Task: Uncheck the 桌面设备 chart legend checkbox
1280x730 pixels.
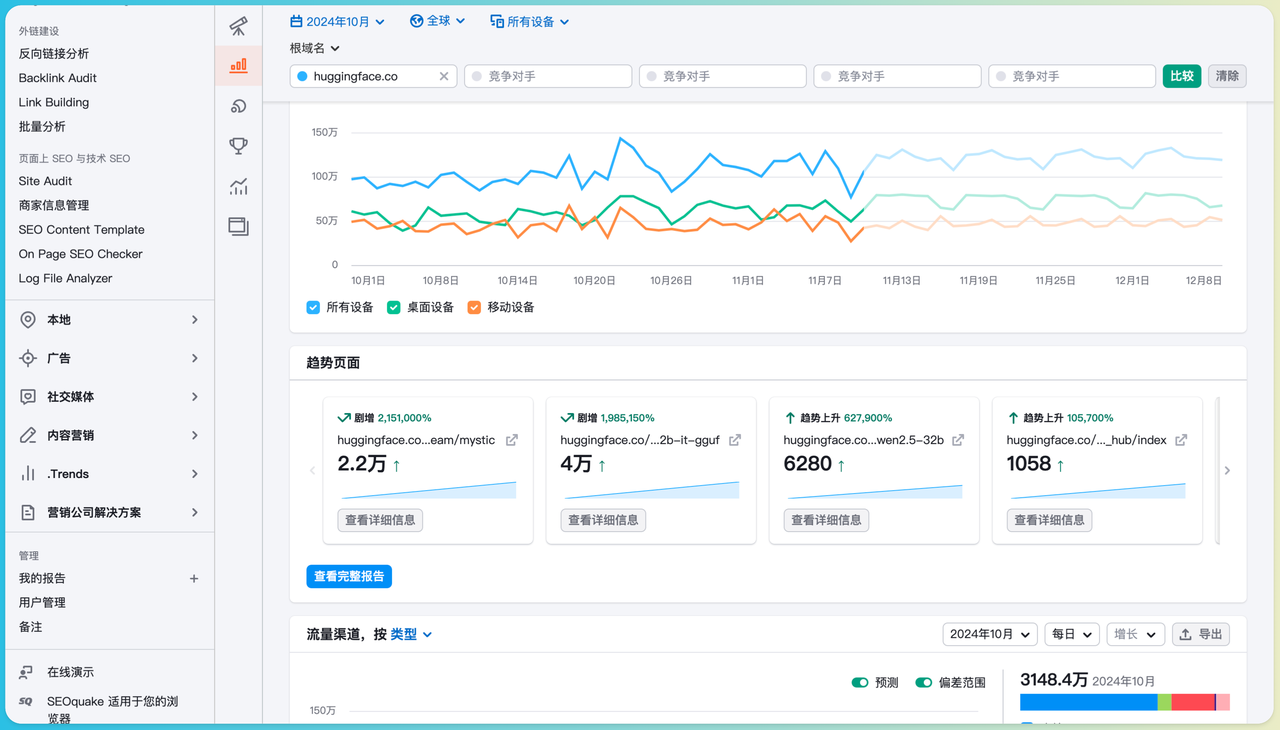Action: [394, 307]
